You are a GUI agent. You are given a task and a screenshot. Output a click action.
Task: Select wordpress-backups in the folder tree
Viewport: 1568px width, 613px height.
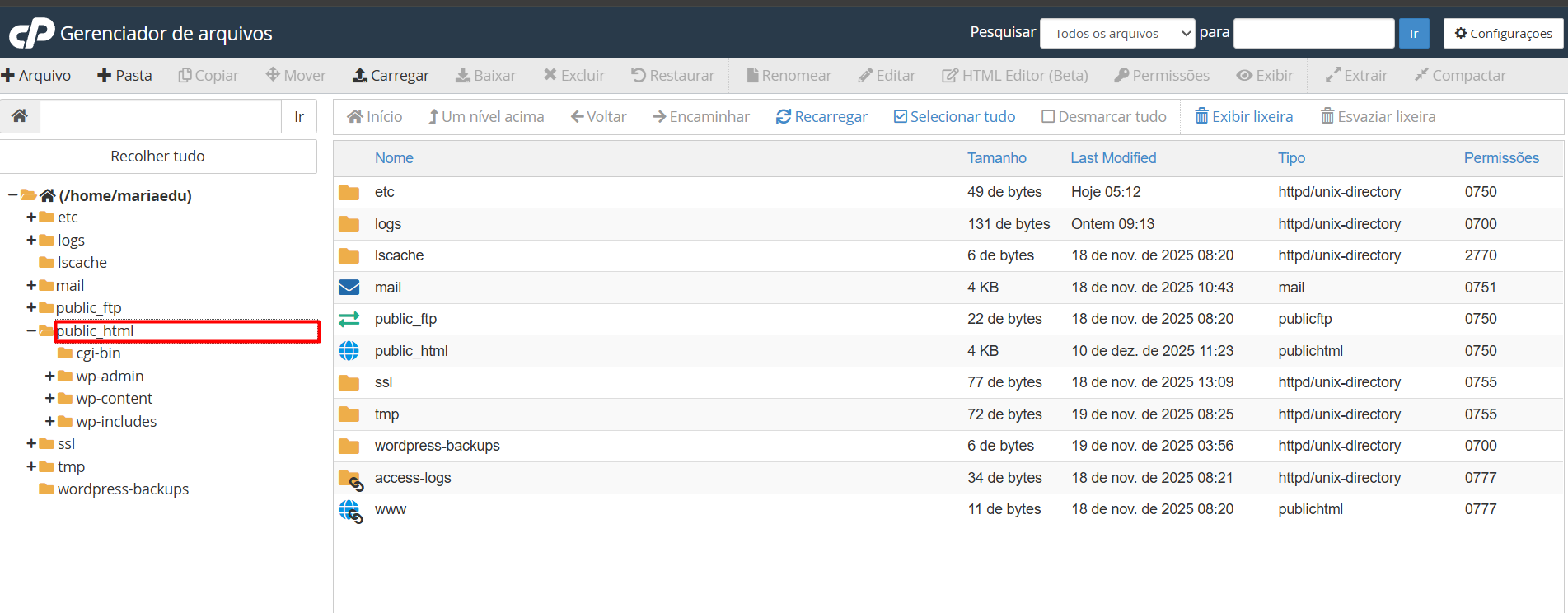[123, 489]
